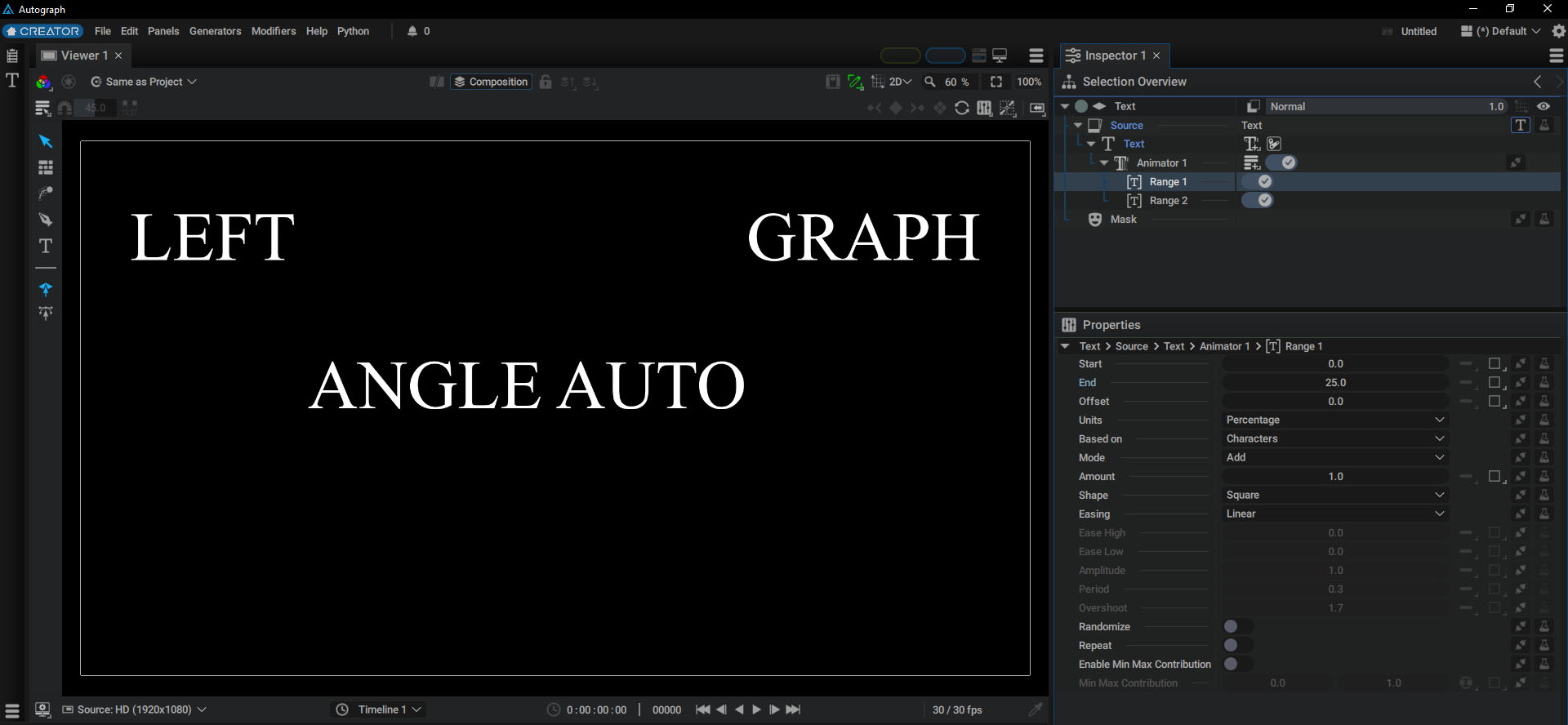Screen dimensions: 1568x725
Task: Toggle Text layer visibility eye
Action: click(x=1543, y=106)
